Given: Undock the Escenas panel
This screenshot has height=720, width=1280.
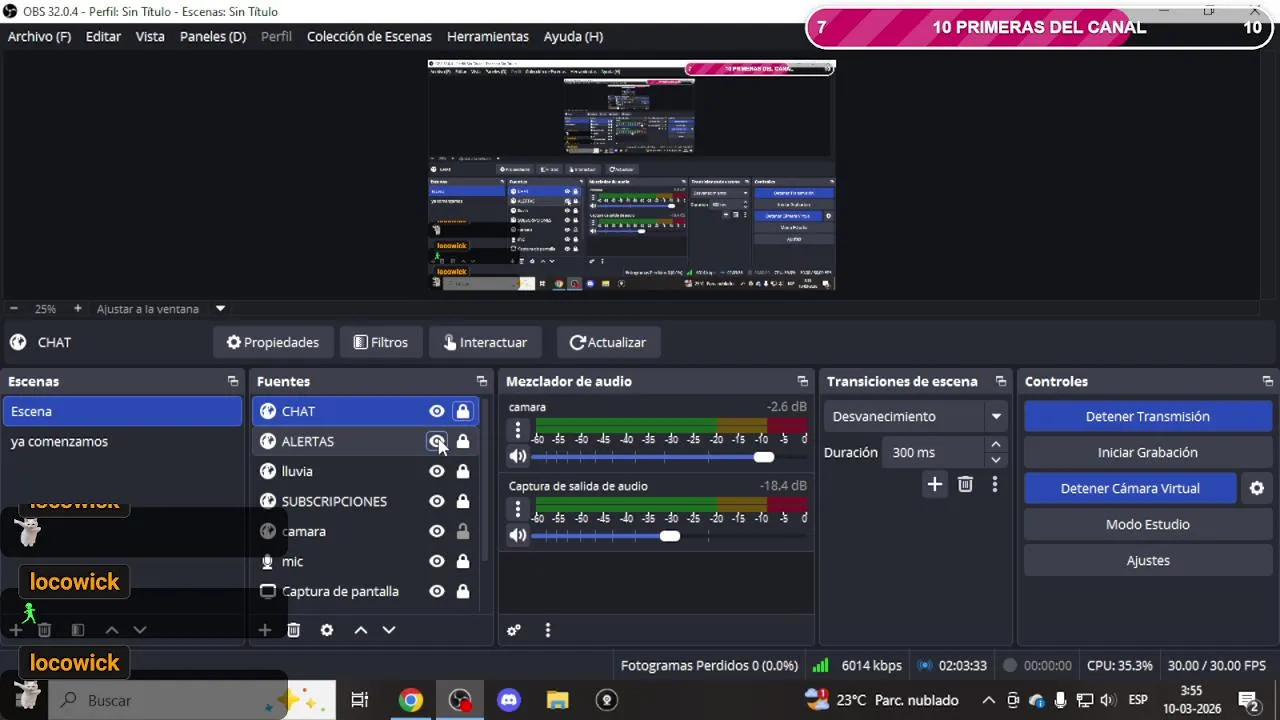Looking at the screenshot, I should tap(232, 381).
